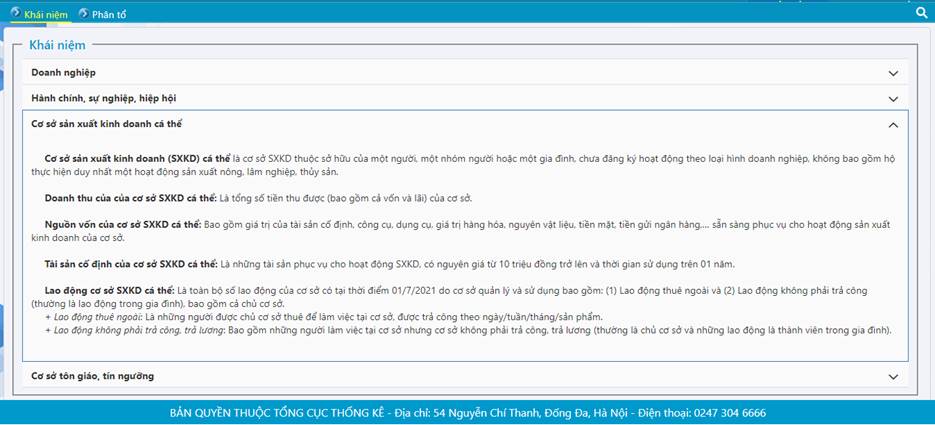Open Hành chính, sự nghiệp, hiệp hội header
Screen dimensions: 935x425
point(101,99)
